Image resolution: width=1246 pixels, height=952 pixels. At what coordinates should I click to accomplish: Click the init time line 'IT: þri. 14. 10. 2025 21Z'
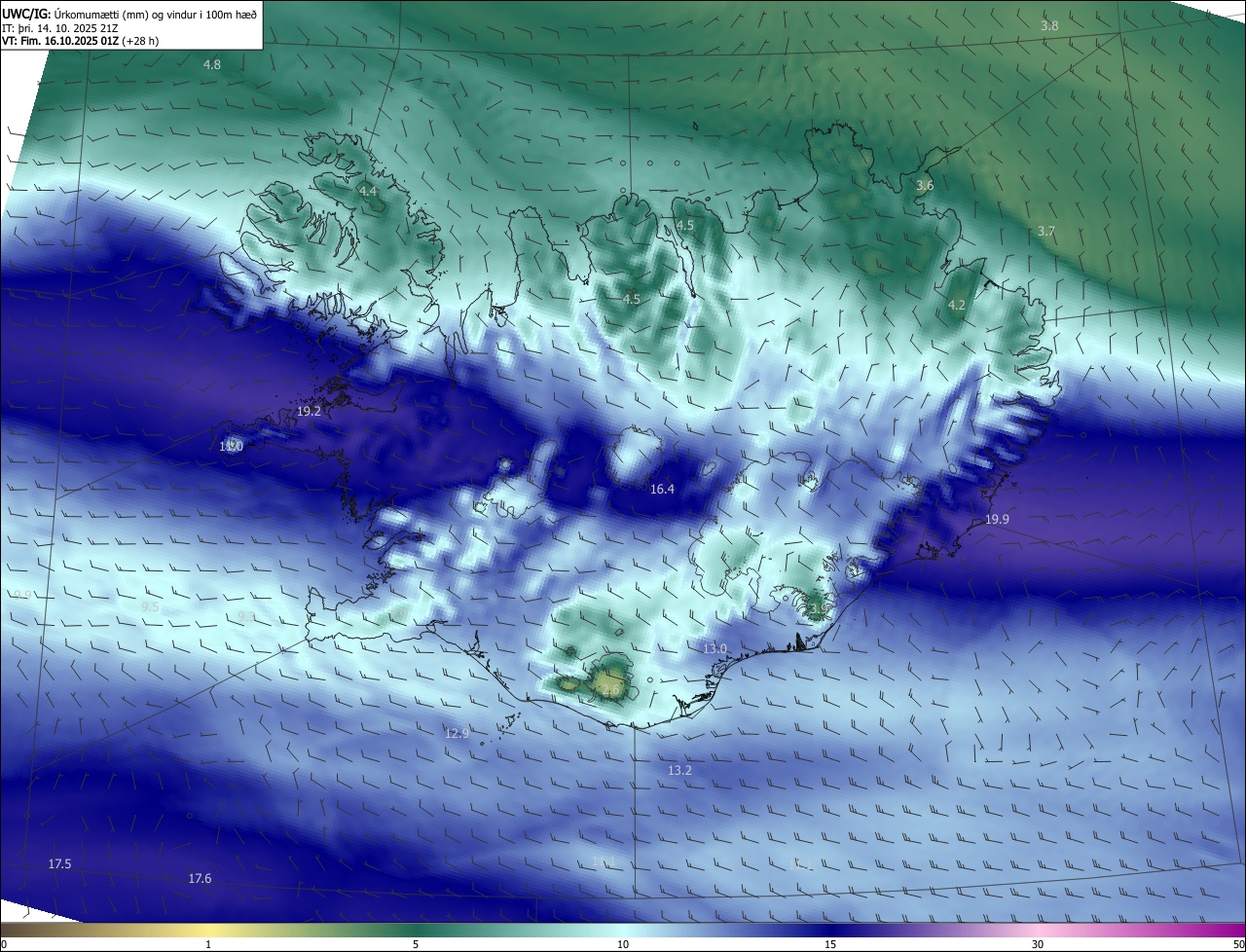tap(60, 28)
